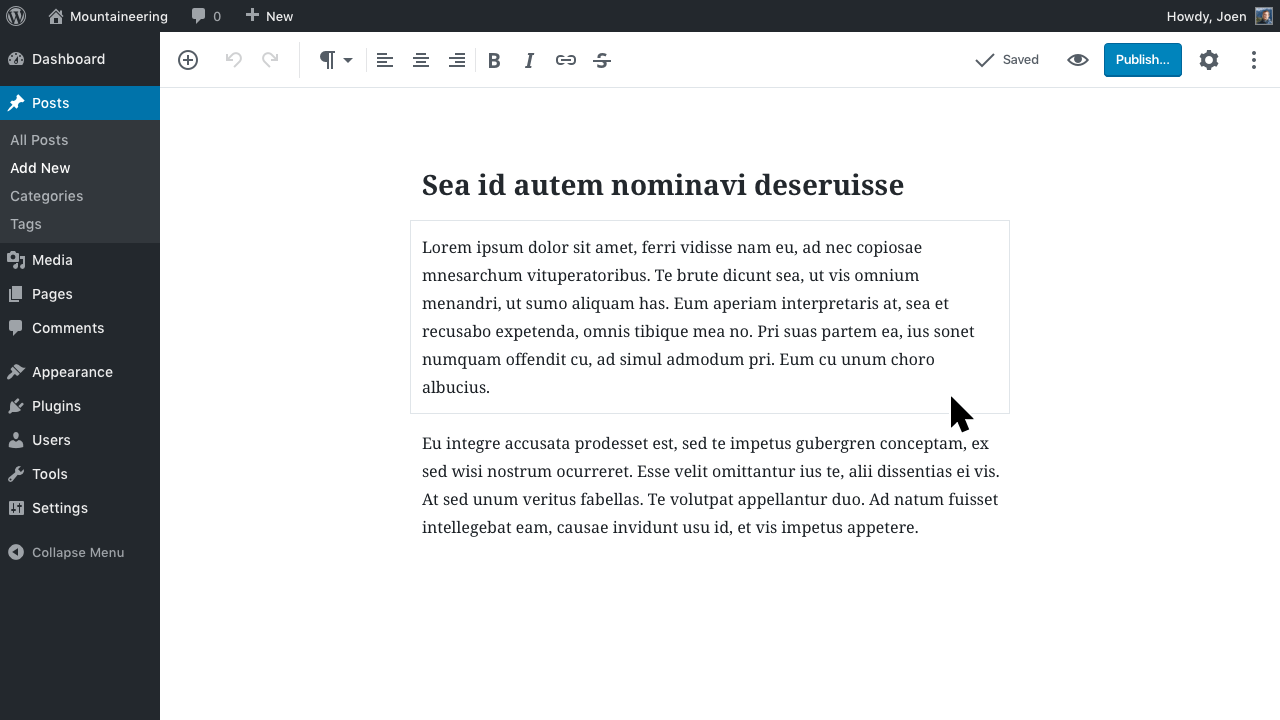Open the Media menu in the sidebar
The height and width of the screenshot is (720, 1280).
click(52, 260)
